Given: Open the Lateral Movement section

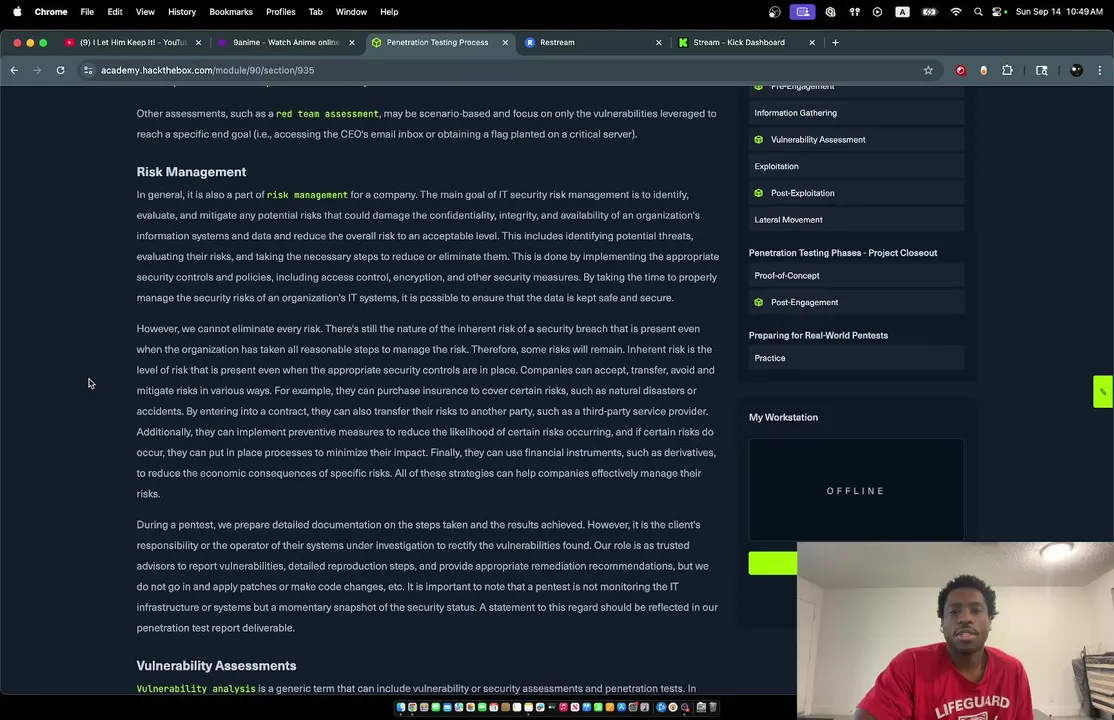Looking at the screenshot, I should (855, 220).
